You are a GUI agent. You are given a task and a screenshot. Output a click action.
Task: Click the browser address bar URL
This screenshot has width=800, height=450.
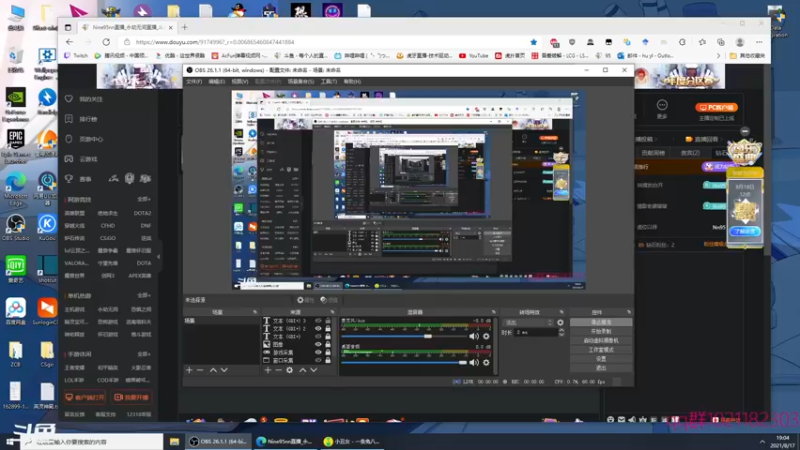(215, 42)
